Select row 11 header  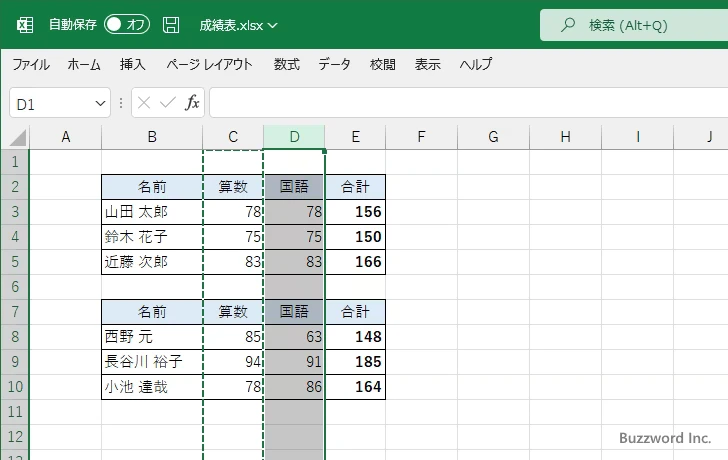[x=15, y=412]
